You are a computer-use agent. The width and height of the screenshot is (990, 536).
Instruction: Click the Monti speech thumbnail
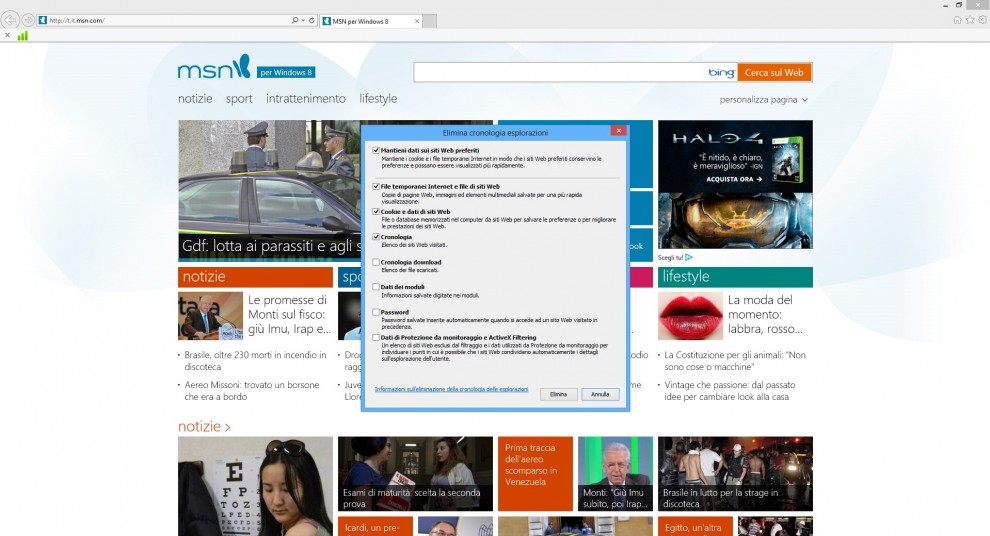tap(210, 316)
